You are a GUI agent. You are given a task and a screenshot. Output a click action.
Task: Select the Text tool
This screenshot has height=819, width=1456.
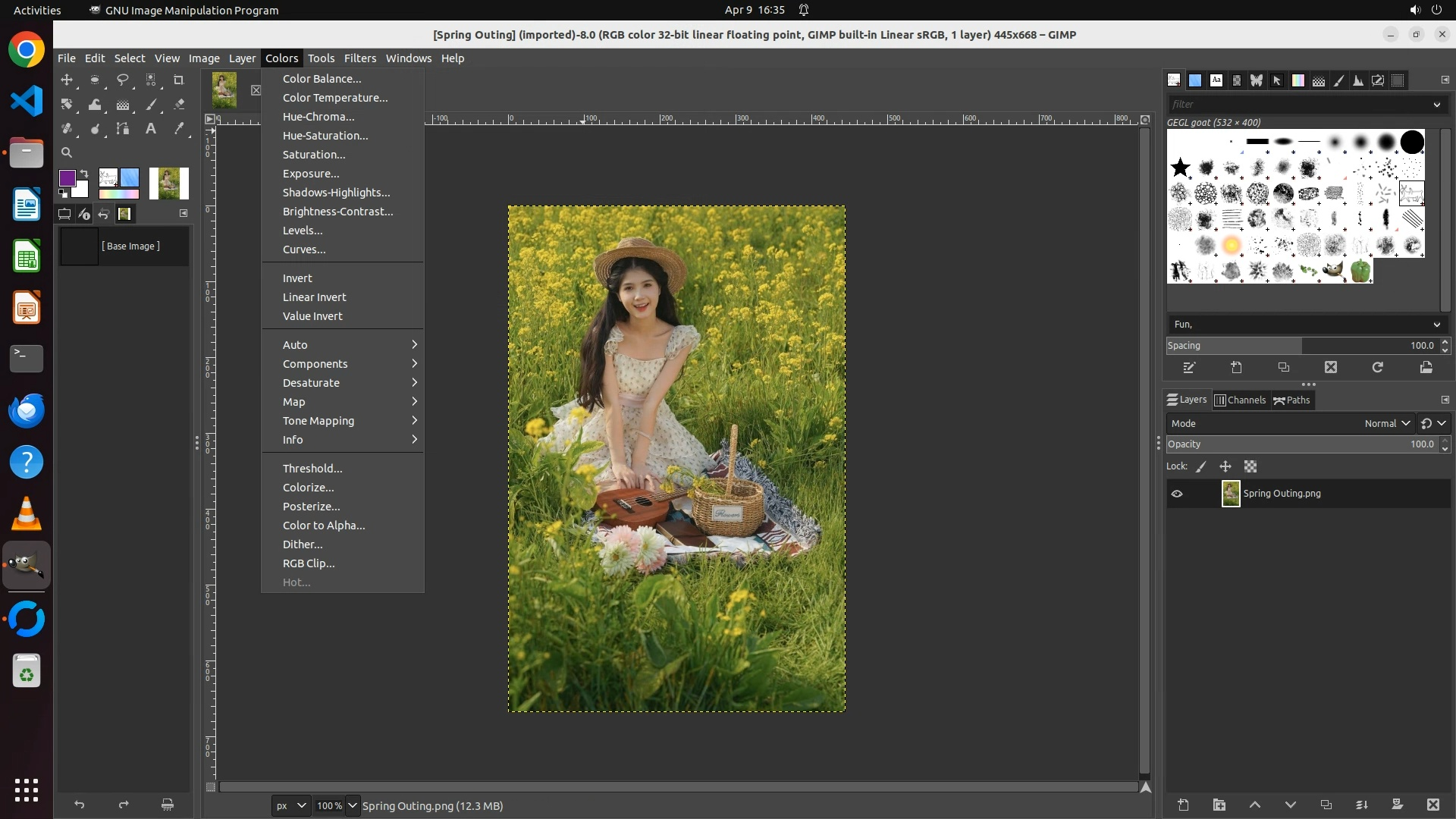tap(151, 129)
